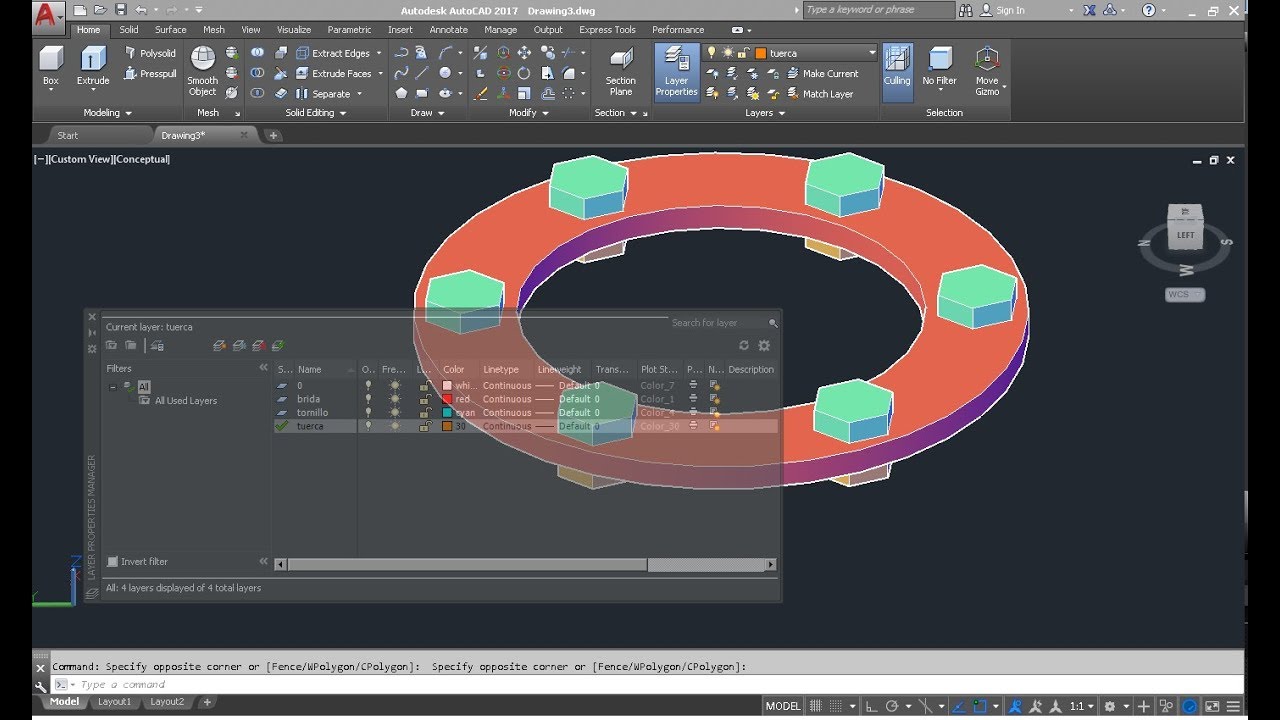
Task: Expand the Solid Editing panel
Action: pos(315,113)
